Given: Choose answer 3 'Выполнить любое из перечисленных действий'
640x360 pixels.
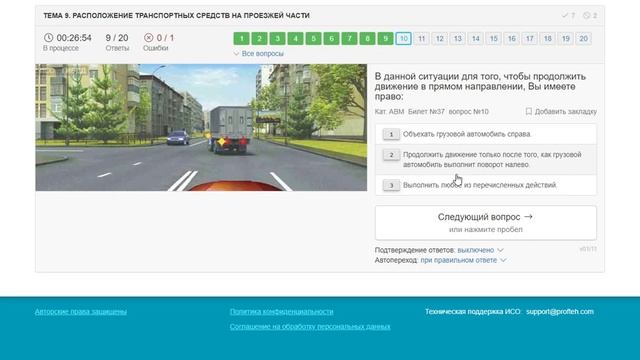Looking at the screenshot, I should tap(486, 185).
